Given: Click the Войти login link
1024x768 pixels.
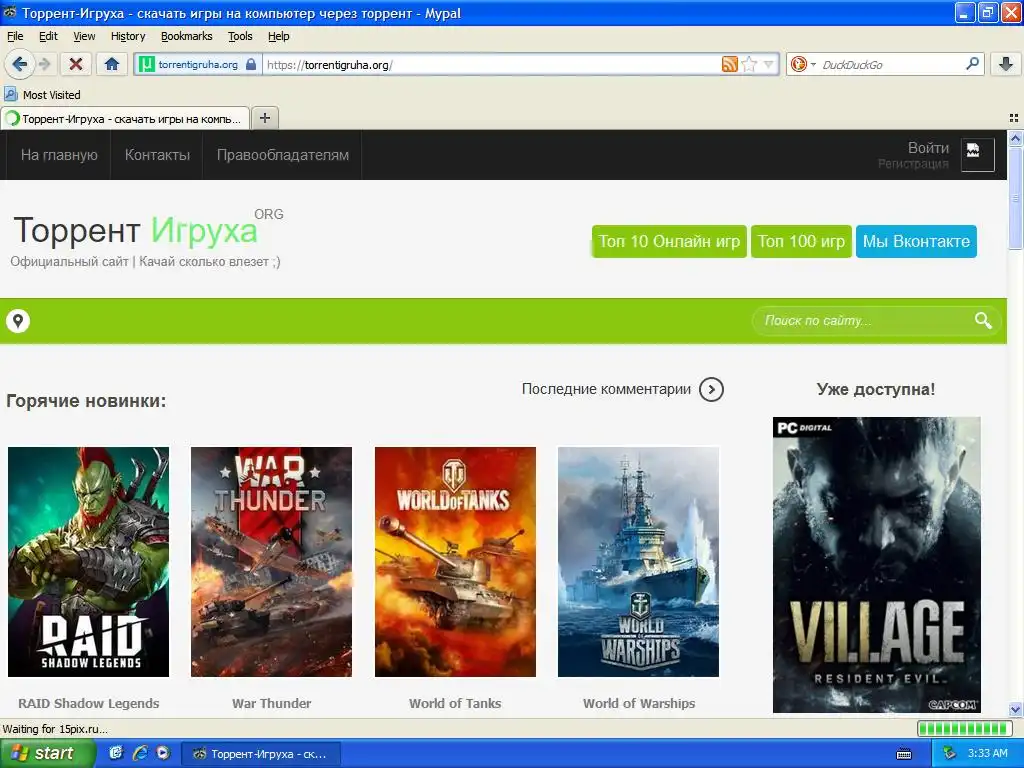Looking at the screenshot, I should click(x=928, y=148).
